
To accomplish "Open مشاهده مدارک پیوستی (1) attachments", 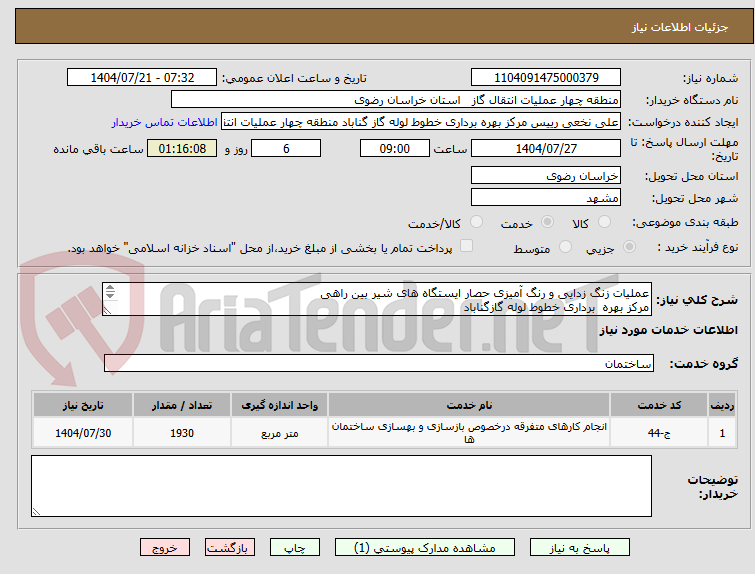I will point(425,548).
